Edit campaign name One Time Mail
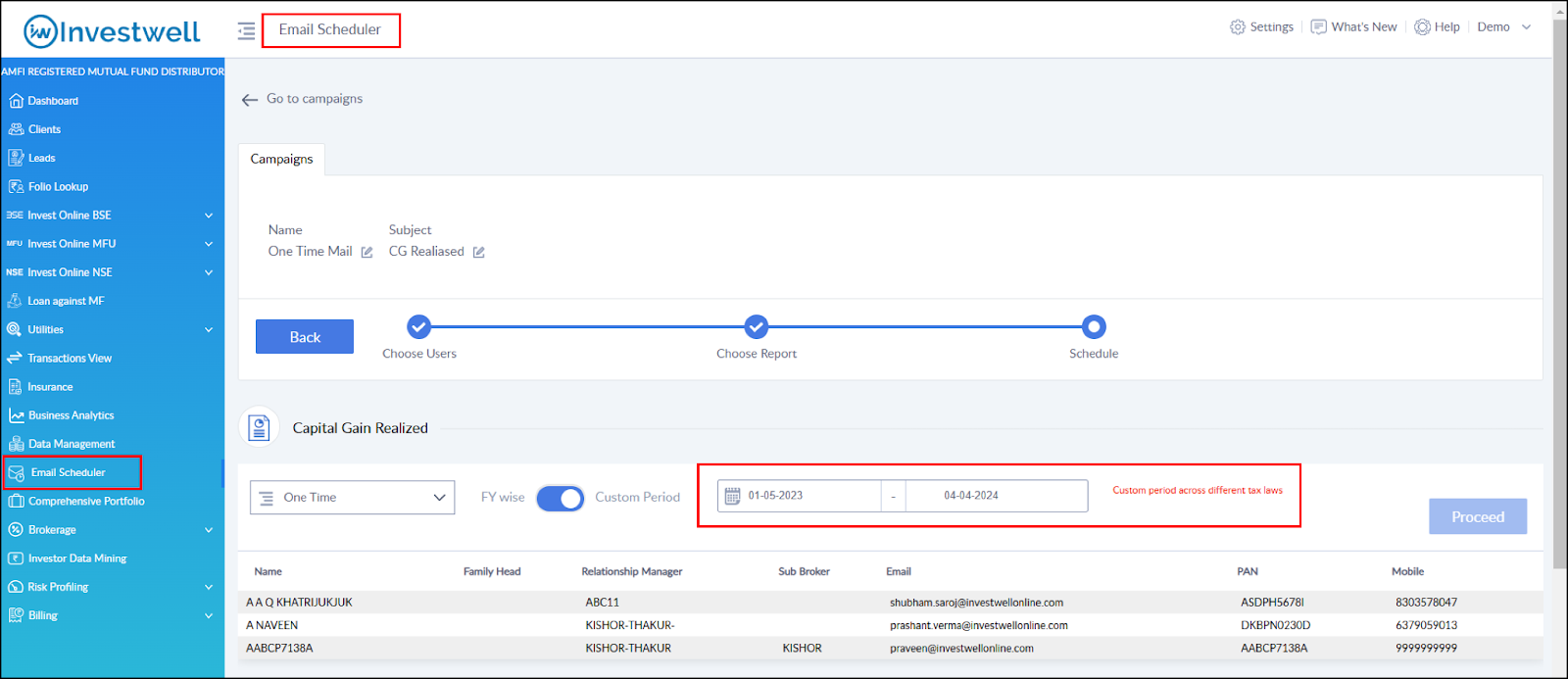Screen dimensions: 1568x679 [x=367, y=253]
